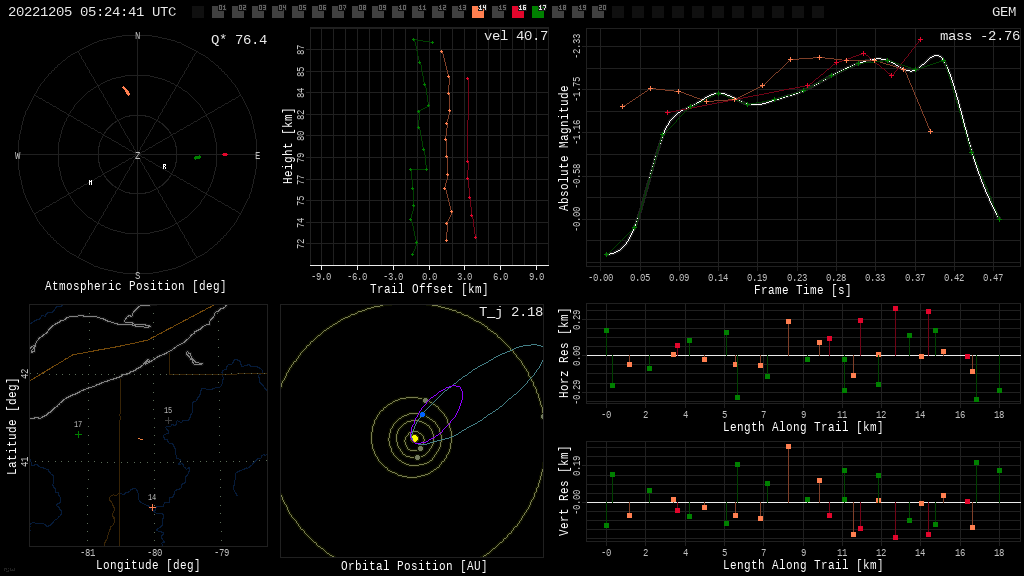Screen dimensions: 1024x576
Task: Click the E compass label on polar plot
Action: click(x=257, y=155)
